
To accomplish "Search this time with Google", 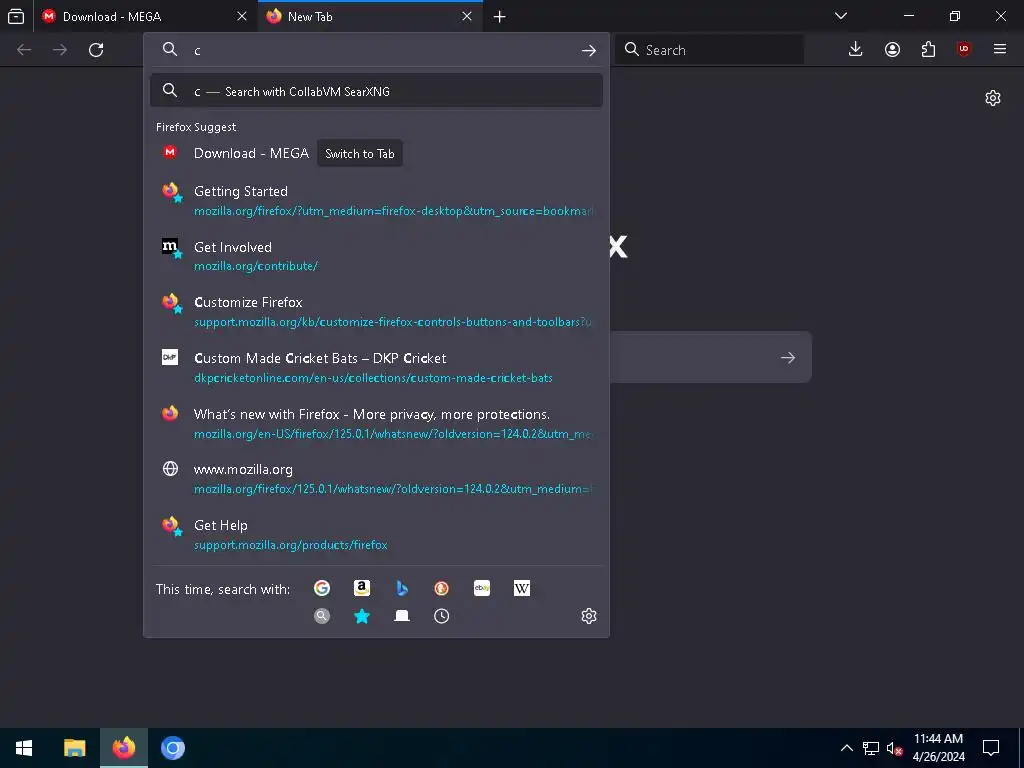I will click(x=322, y=588).
